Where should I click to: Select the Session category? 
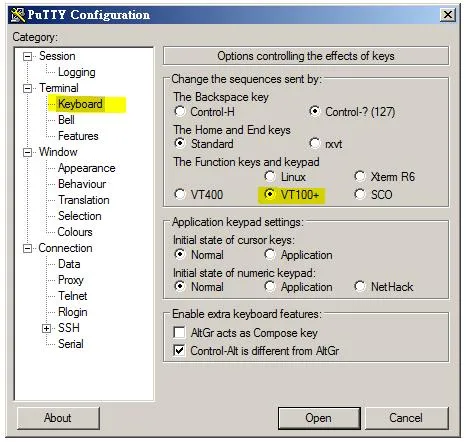(57, 56)
